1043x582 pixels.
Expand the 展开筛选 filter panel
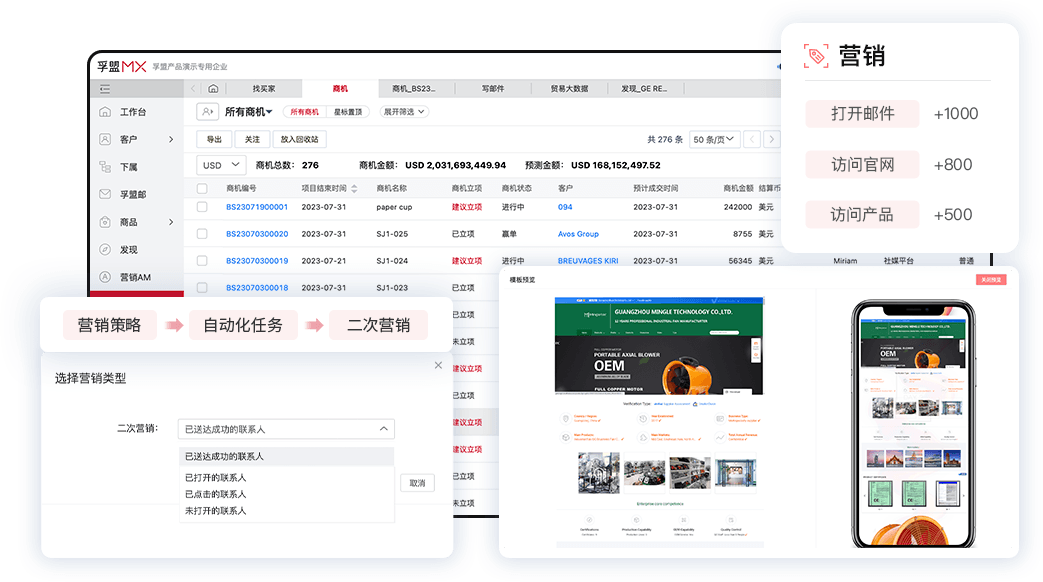click(404, 112)
